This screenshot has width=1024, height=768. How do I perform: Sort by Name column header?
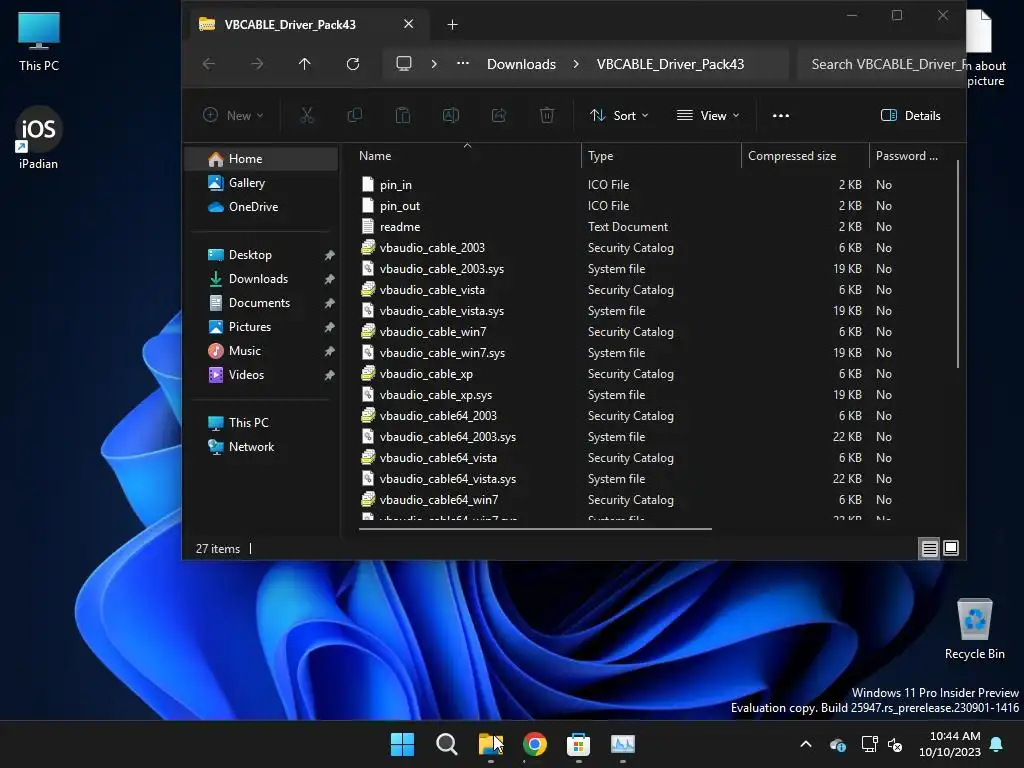pos(467,156)
